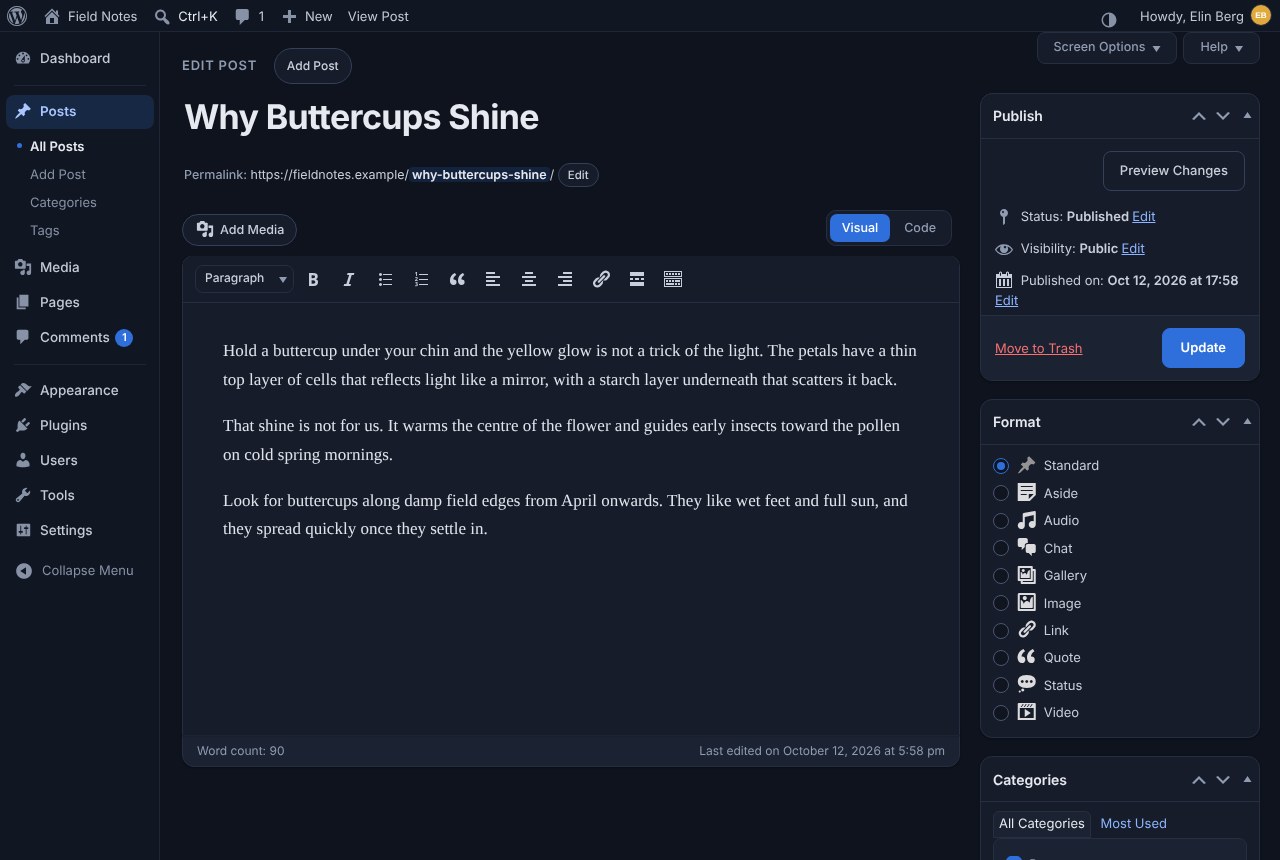Switch to the Code editor tab

coord(920,228)
